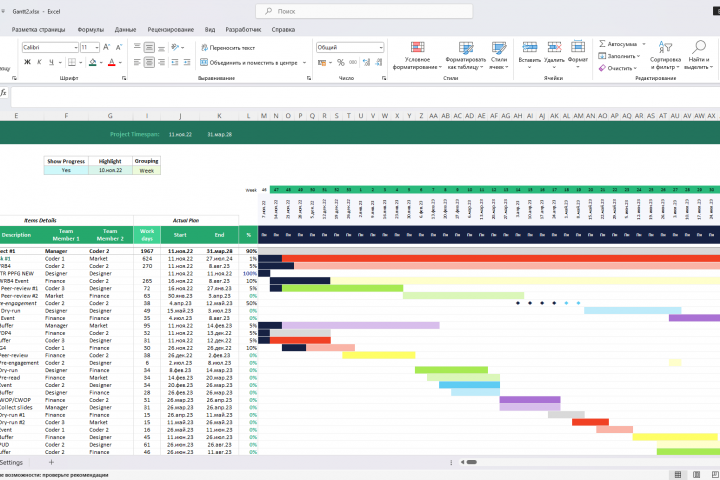Align text right
The width and height of the screenshot is (720, 480).
161,62
